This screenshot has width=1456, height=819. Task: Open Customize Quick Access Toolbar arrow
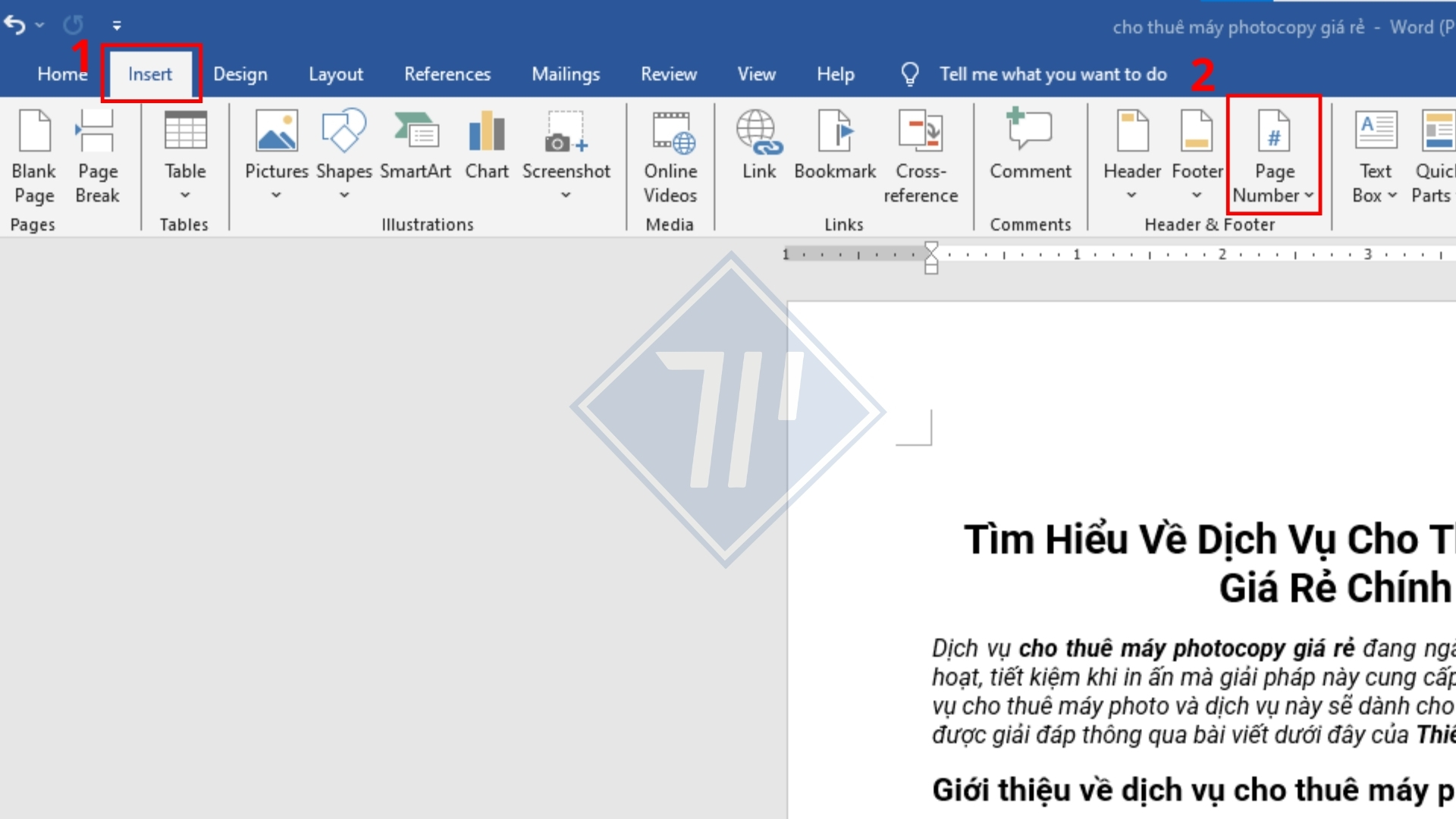pos(117,26)
